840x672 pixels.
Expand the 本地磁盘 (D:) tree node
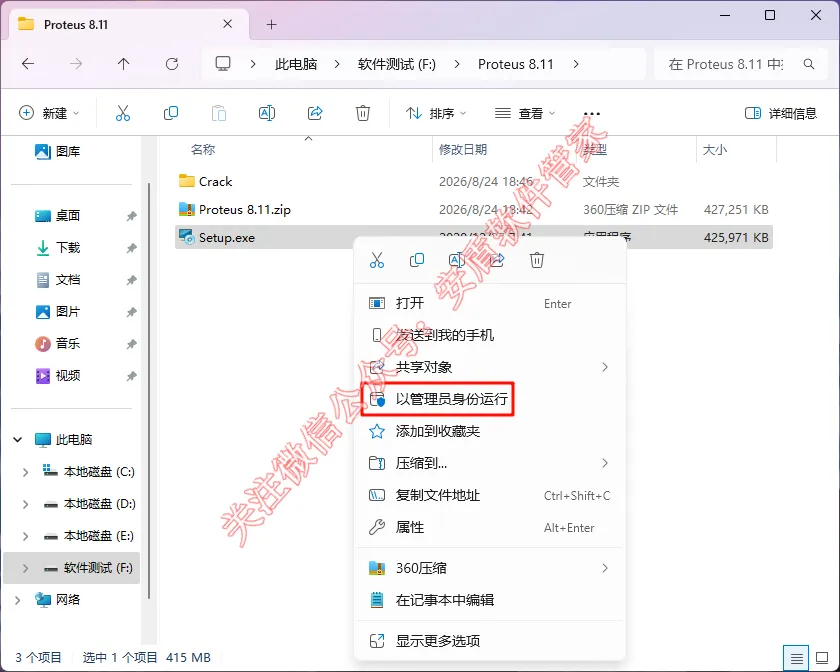pyautogui.click(x=25, y=504)
